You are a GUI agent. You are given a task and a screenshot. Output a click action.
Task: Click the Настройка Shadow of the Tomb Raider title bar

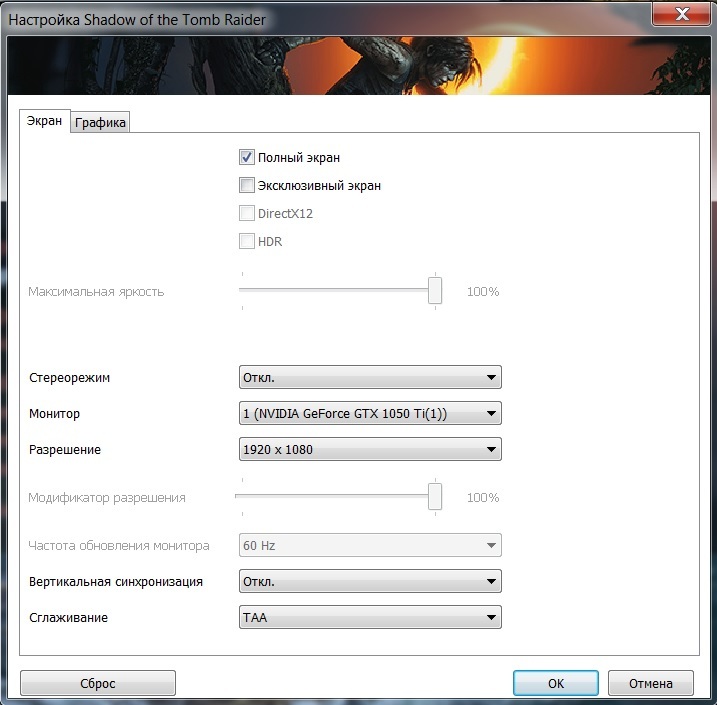pyautogui.click(x=300, y=17)
